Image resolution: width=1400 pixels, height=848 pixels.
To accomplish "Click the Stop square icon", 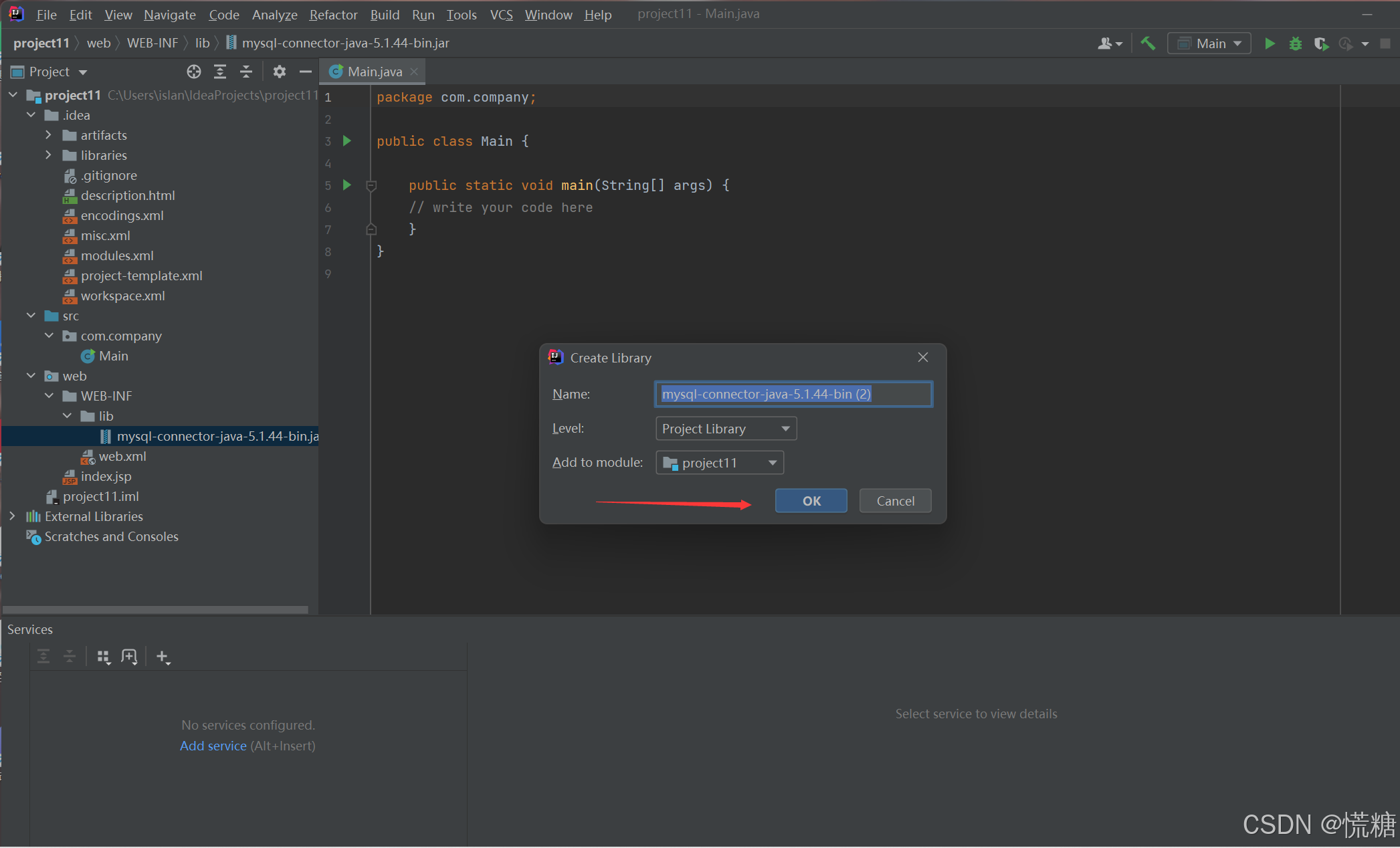I will click(x=1385, y=43).
